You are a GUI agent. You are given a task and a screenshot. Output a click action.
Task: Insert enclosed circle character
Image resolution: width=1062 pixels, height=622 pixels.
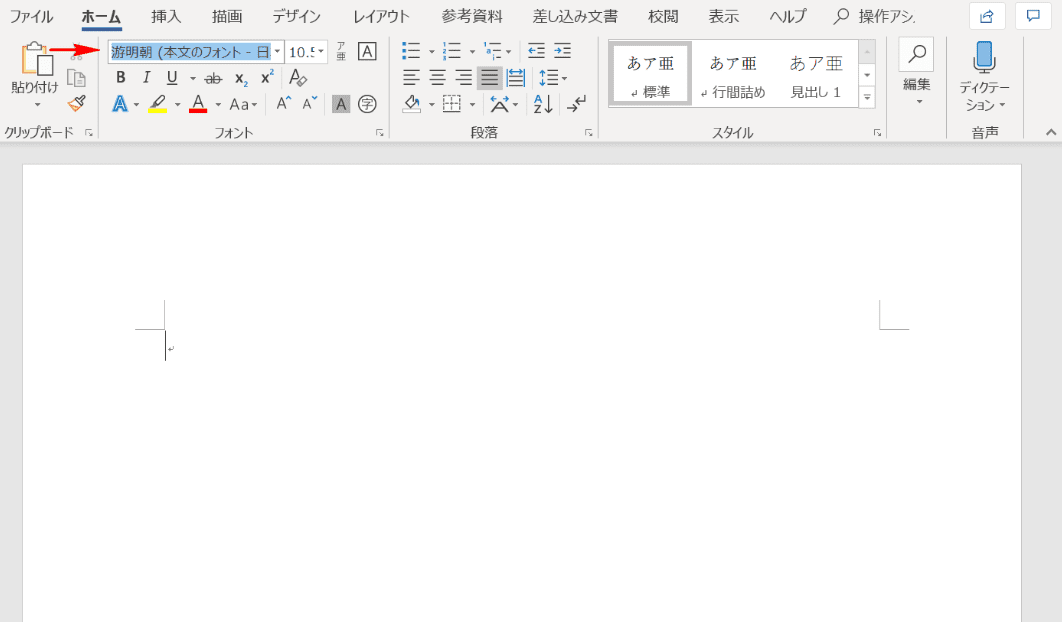367,104
